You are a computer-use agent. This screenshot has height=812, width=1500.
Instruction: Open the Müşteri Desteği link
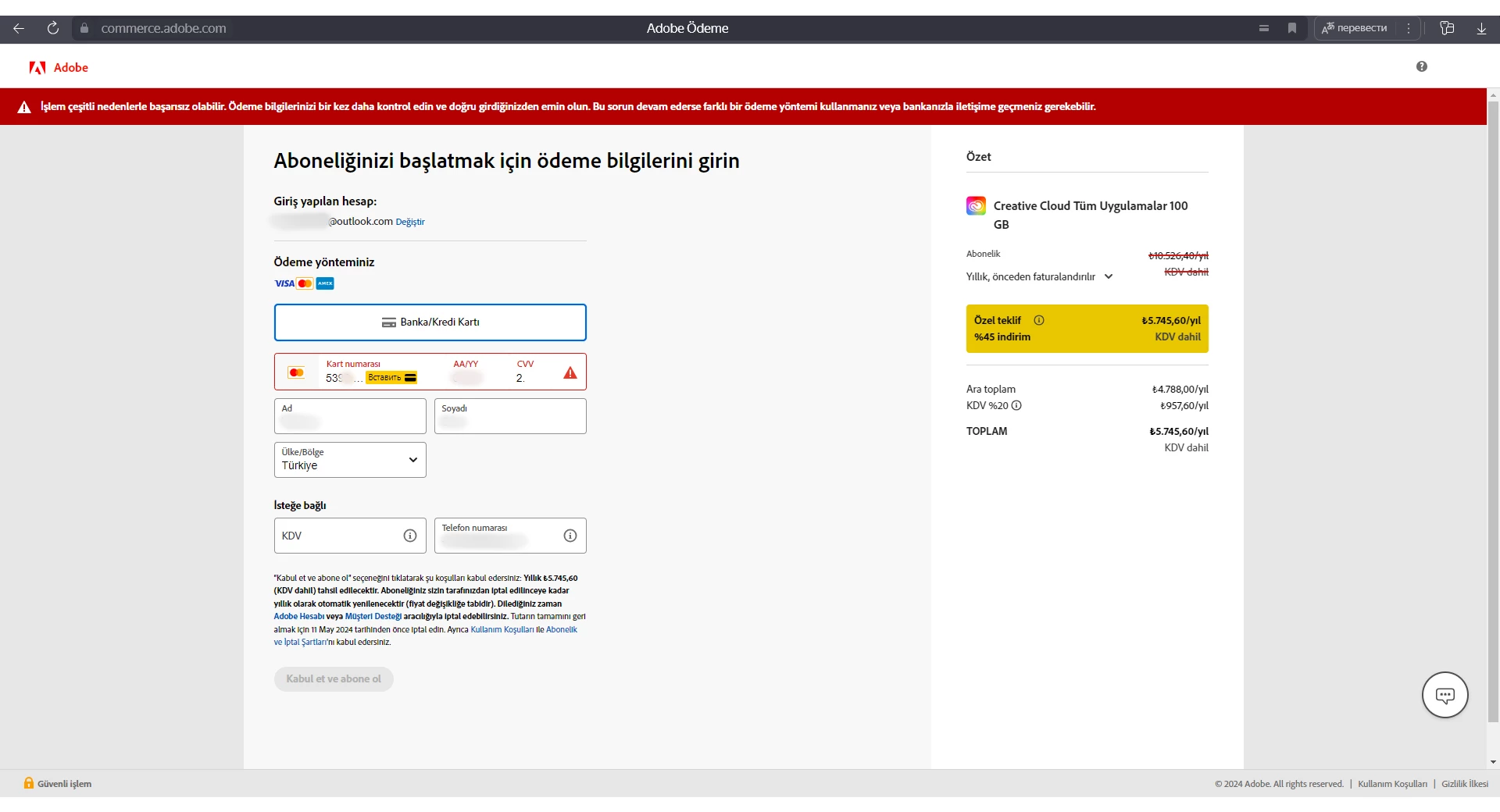(x=373, y=617)
